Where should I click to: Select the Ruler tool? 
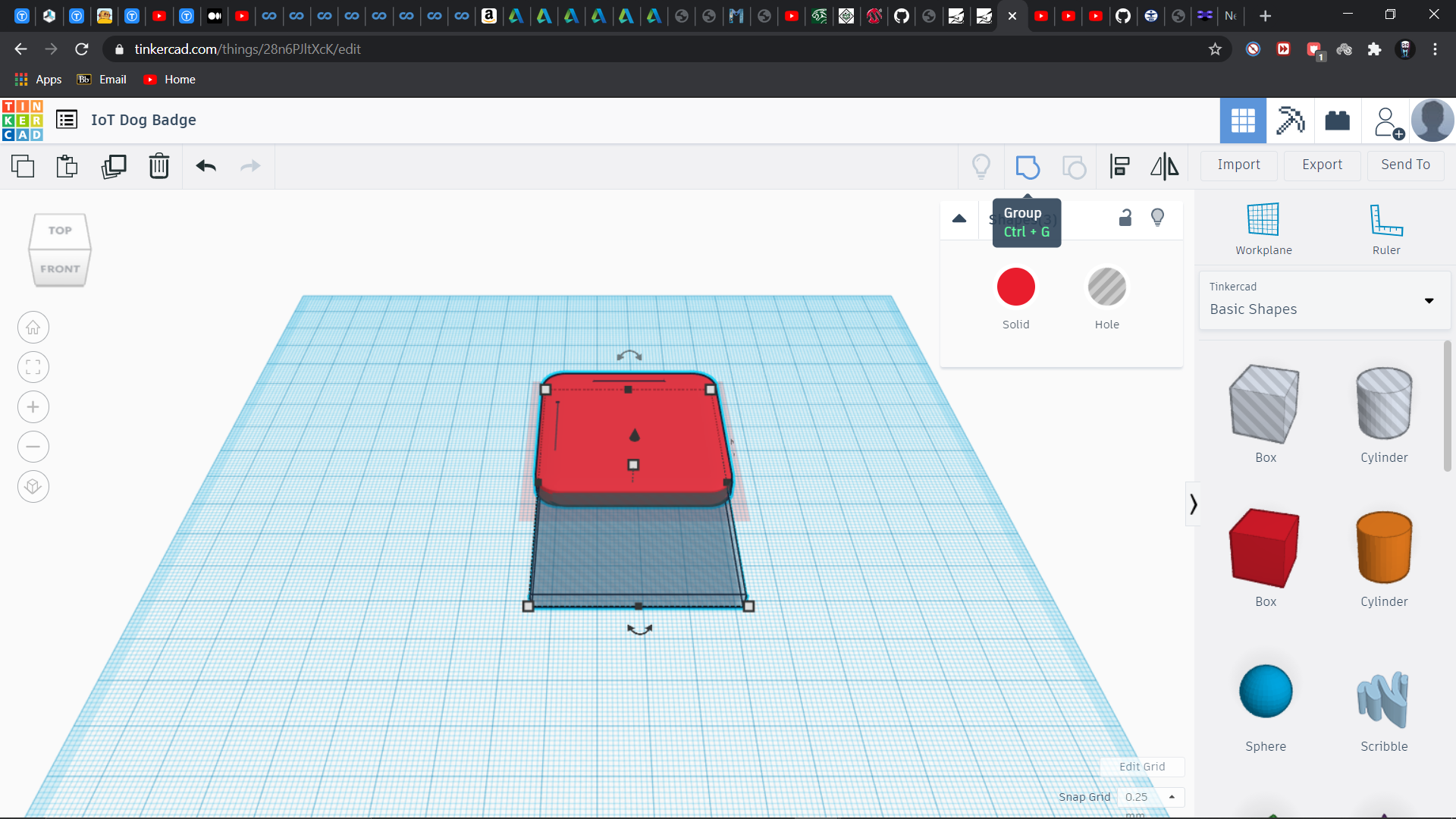(1386, 221)
